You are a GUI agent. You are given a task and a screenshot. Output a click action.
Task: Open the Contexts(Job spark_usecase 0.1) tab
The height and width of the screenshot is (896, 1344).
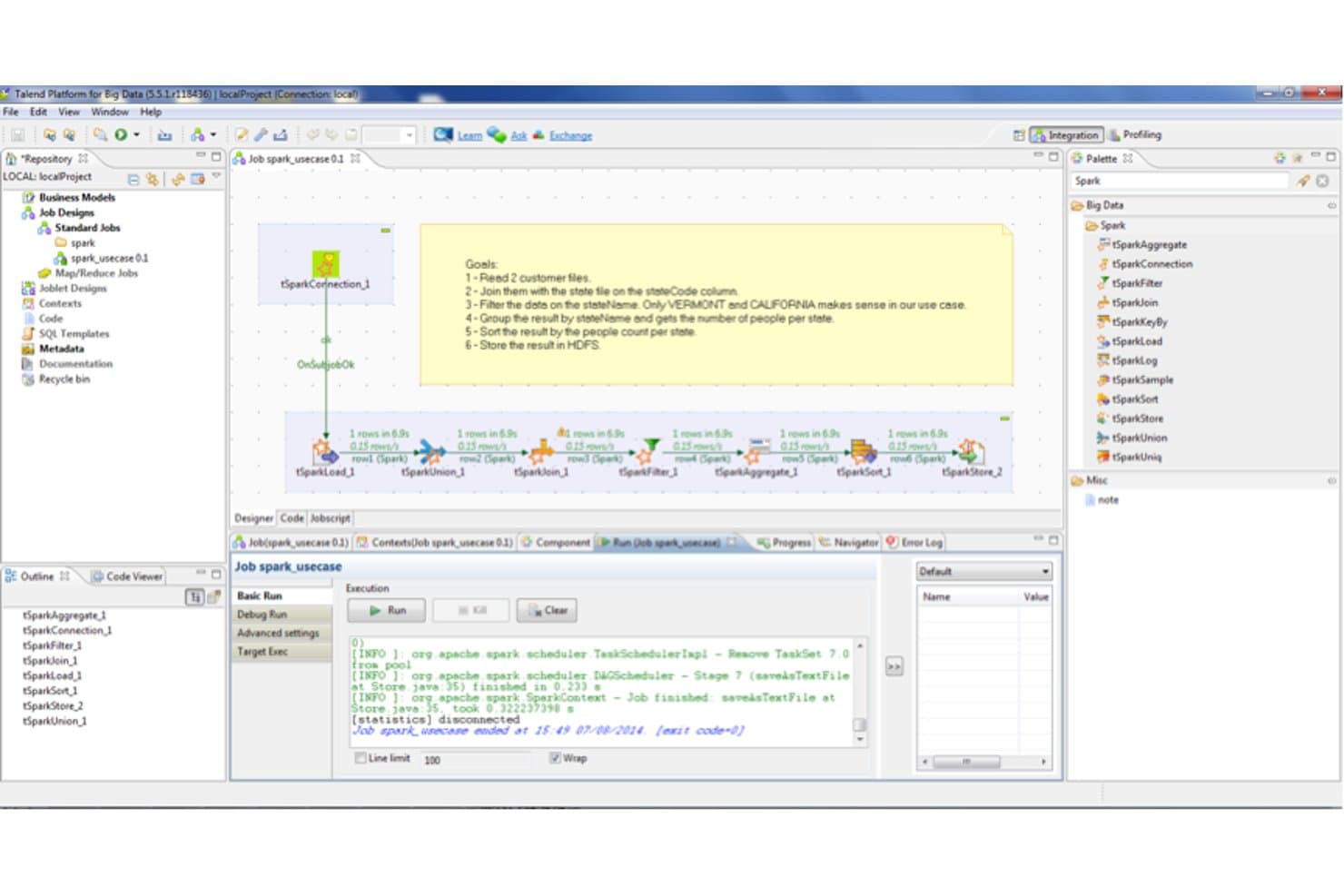pyautogui.click(x=434, y=542)
